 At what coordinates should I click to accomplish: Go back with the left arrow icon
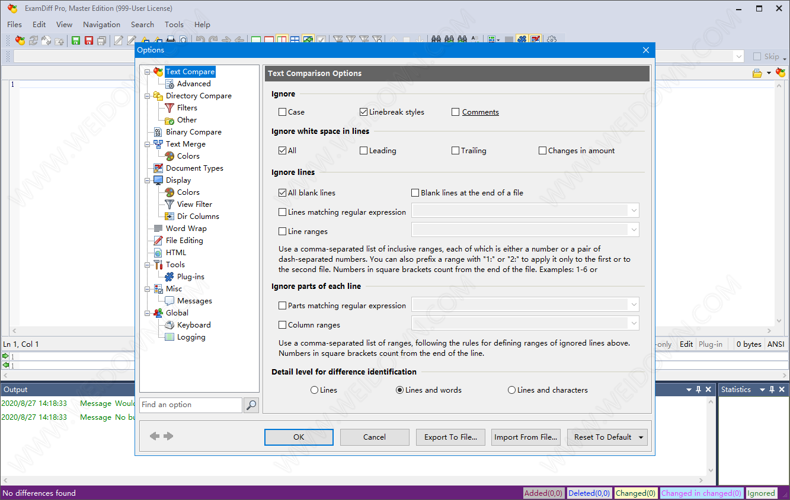click(155, 436)
